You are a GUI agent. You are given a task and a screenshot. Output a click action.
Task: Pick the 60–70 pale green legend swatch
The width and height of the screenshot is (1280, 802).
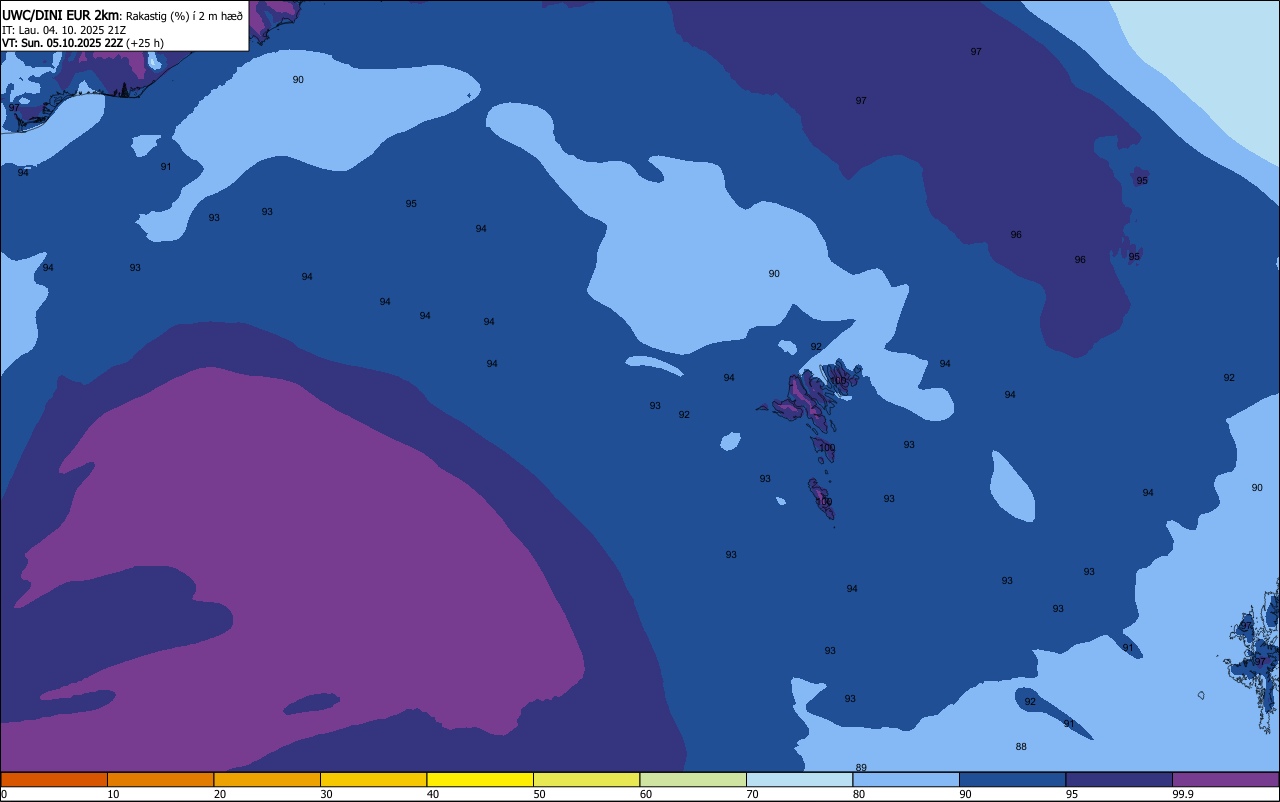coord(693,779)
